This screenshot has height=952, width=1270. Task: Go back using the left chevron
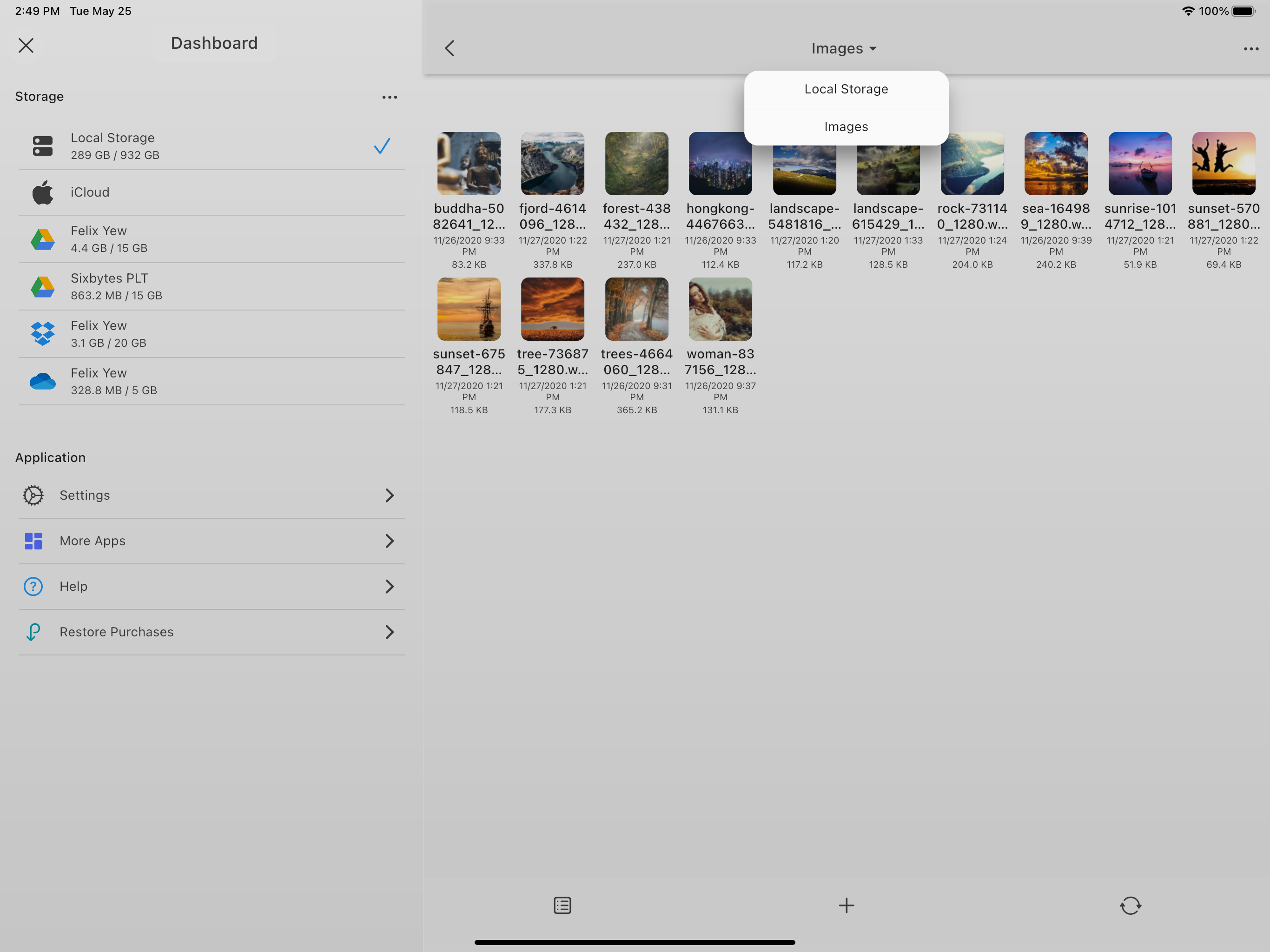[450, 49]
